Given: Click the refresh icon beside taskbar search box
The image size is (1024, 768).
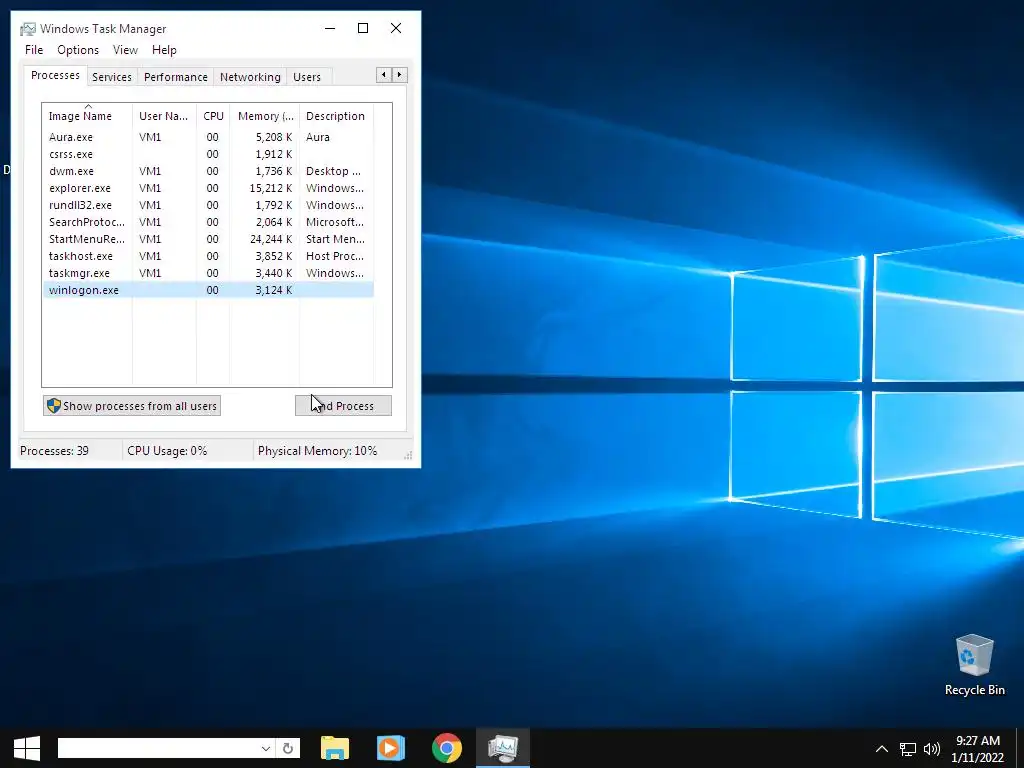Looking at the screenshot, I should coord(288,748).
